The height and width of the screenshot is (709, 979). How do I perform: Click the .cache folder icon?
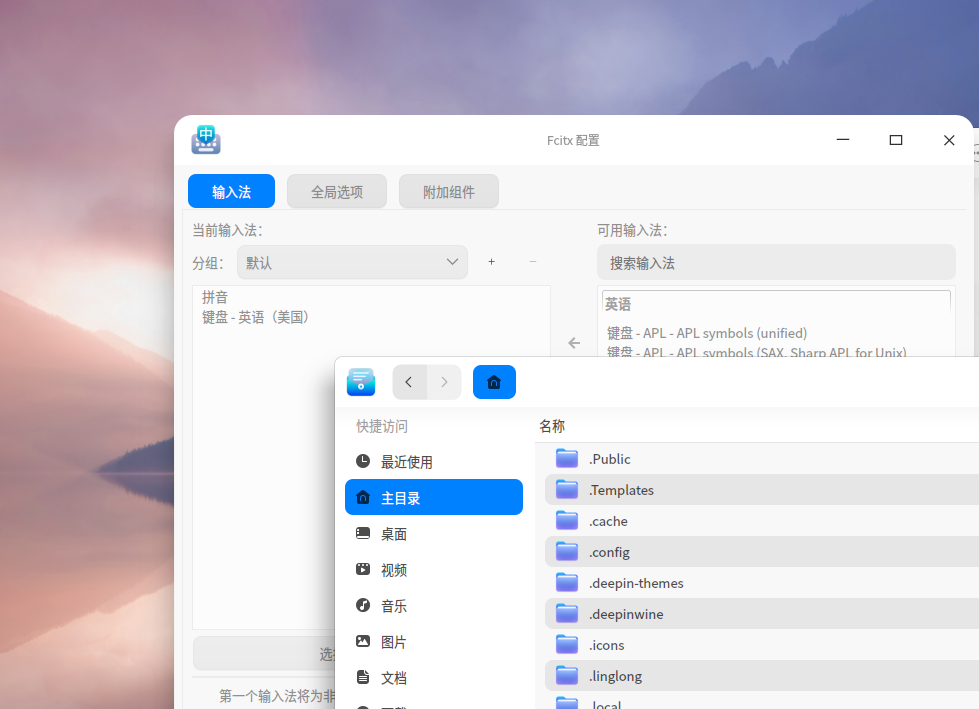point(567,521)
